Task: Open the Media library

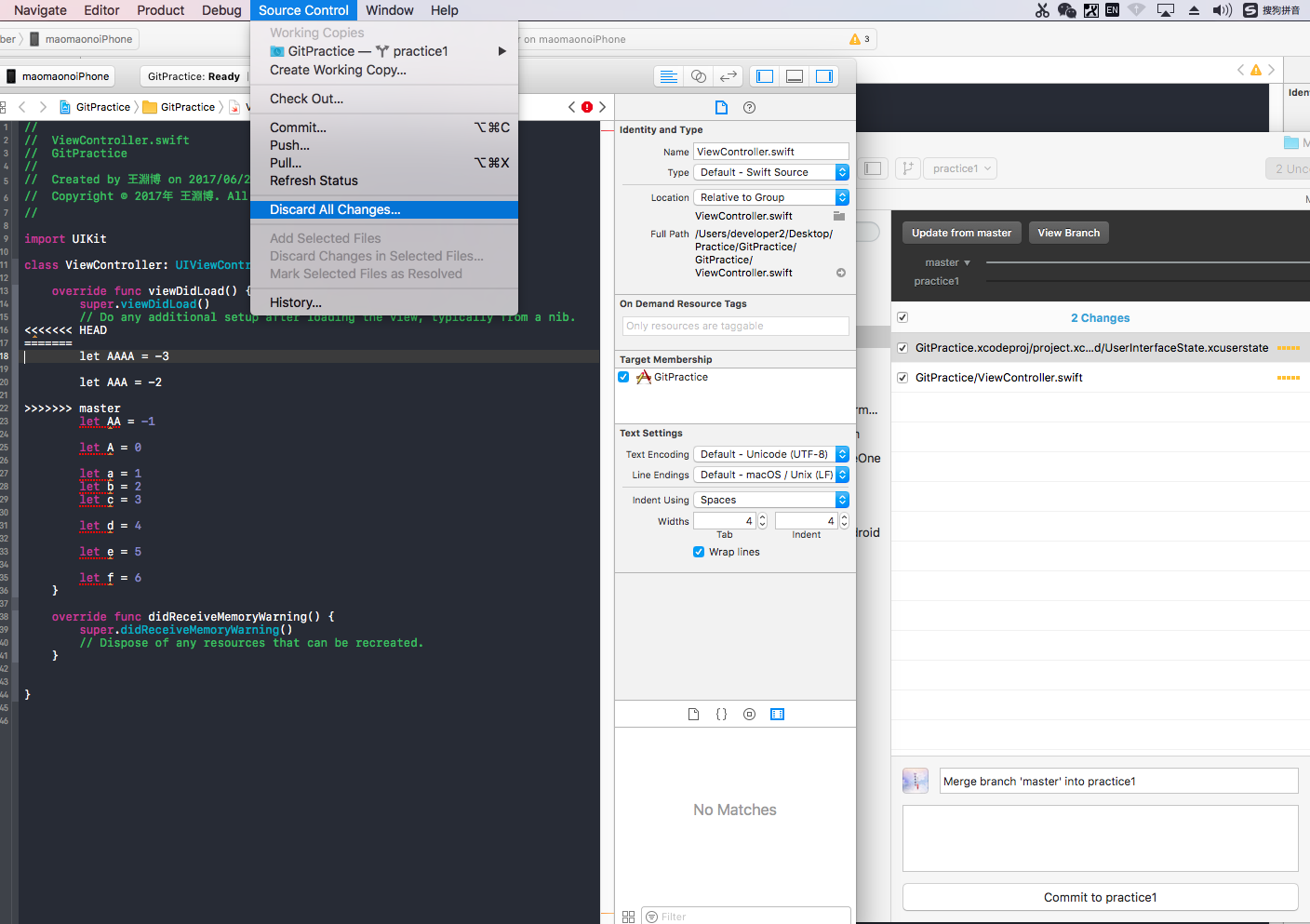Action: (x=778, y=715)
